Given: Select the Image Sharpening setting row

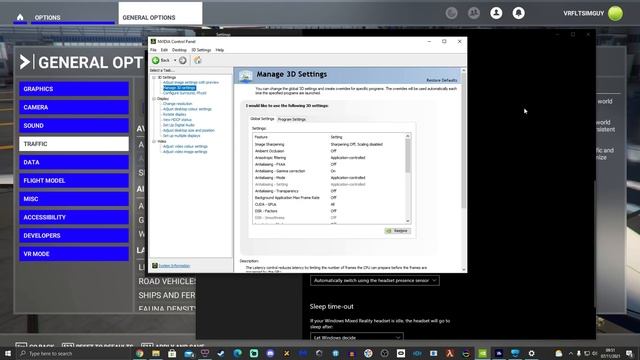Looking at the screenshot, I should click(x=329, y=144).
